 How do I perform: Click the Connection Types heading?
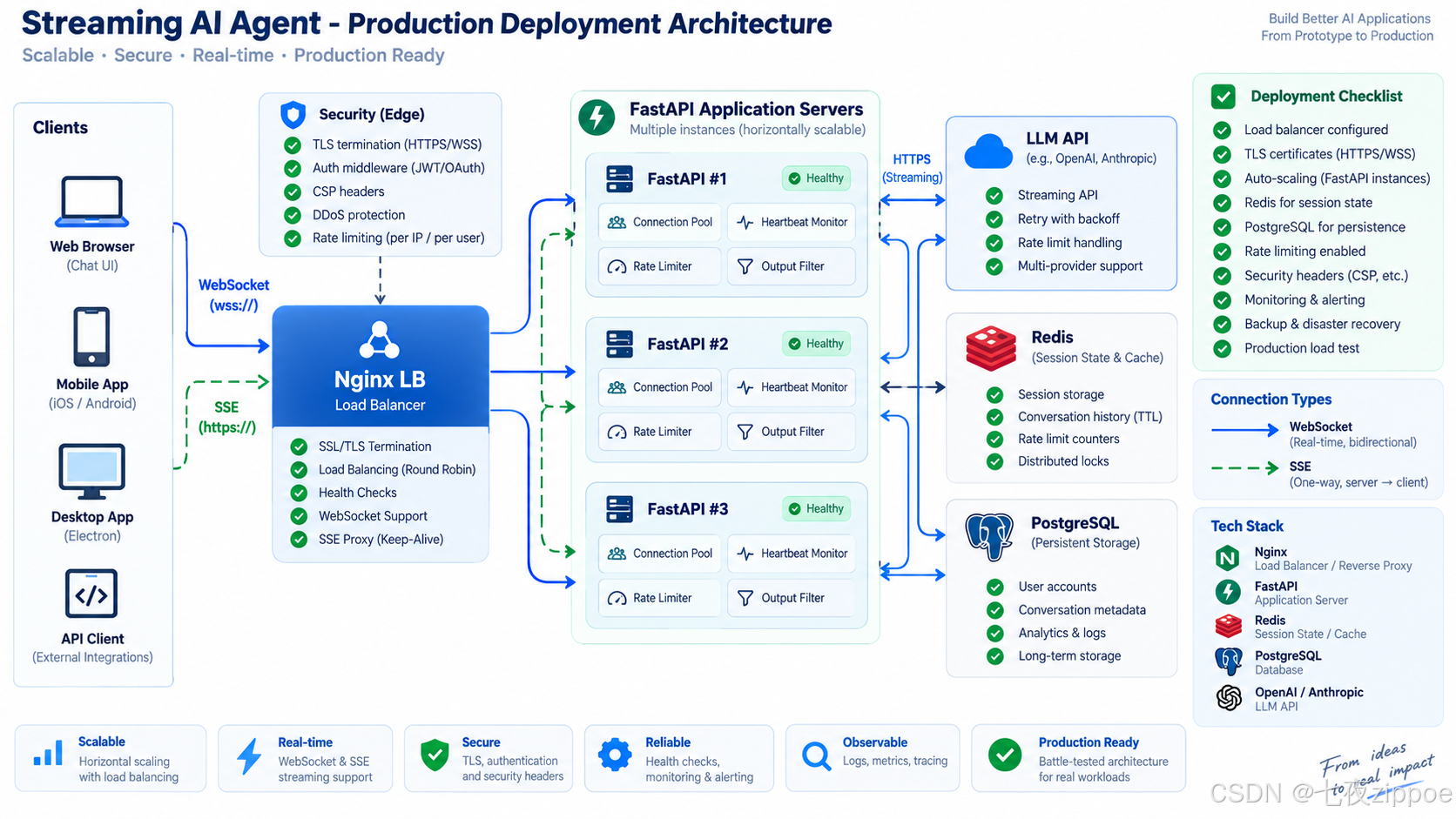1271,399
